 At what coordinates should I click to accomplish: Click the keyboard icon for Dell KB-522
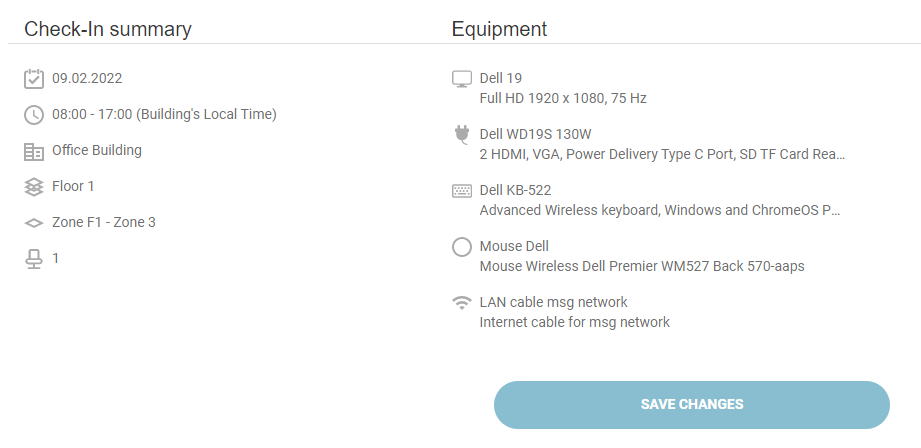[x=461, y=191]
